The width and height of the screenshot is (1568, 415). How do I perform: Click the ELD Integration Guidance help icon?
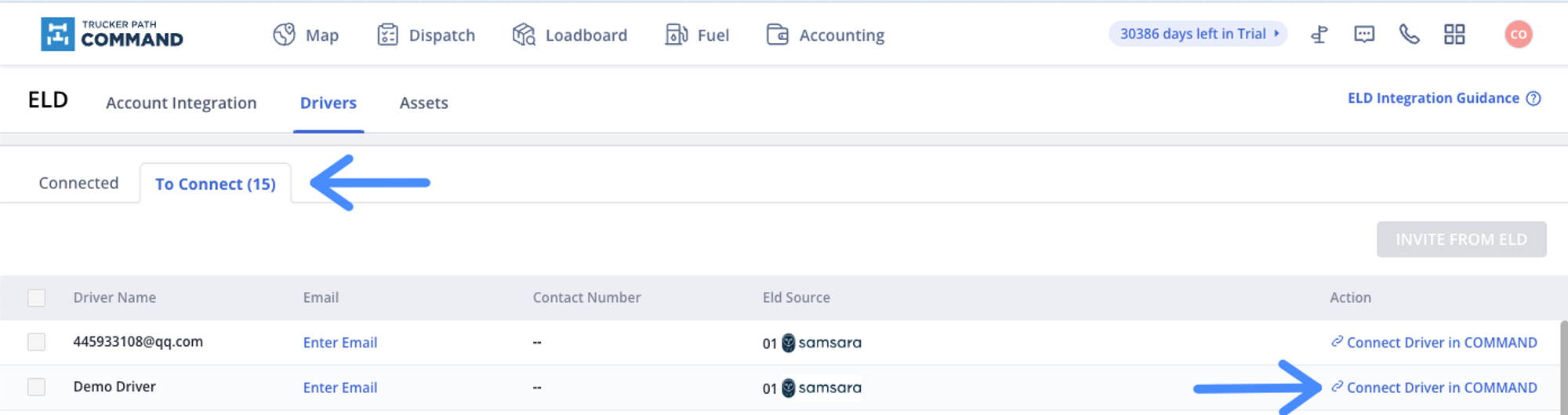[1534, 98]
